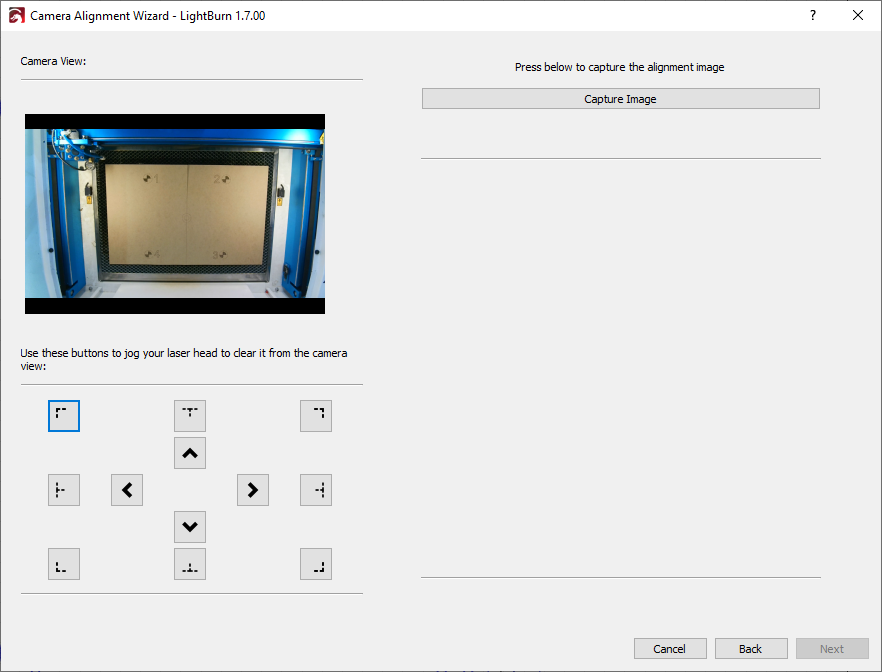Jog laser head to top-left corner
Image resolution: width=882 pixels, height=672 pixels.
pyautogui.click(x=64, y=416)
